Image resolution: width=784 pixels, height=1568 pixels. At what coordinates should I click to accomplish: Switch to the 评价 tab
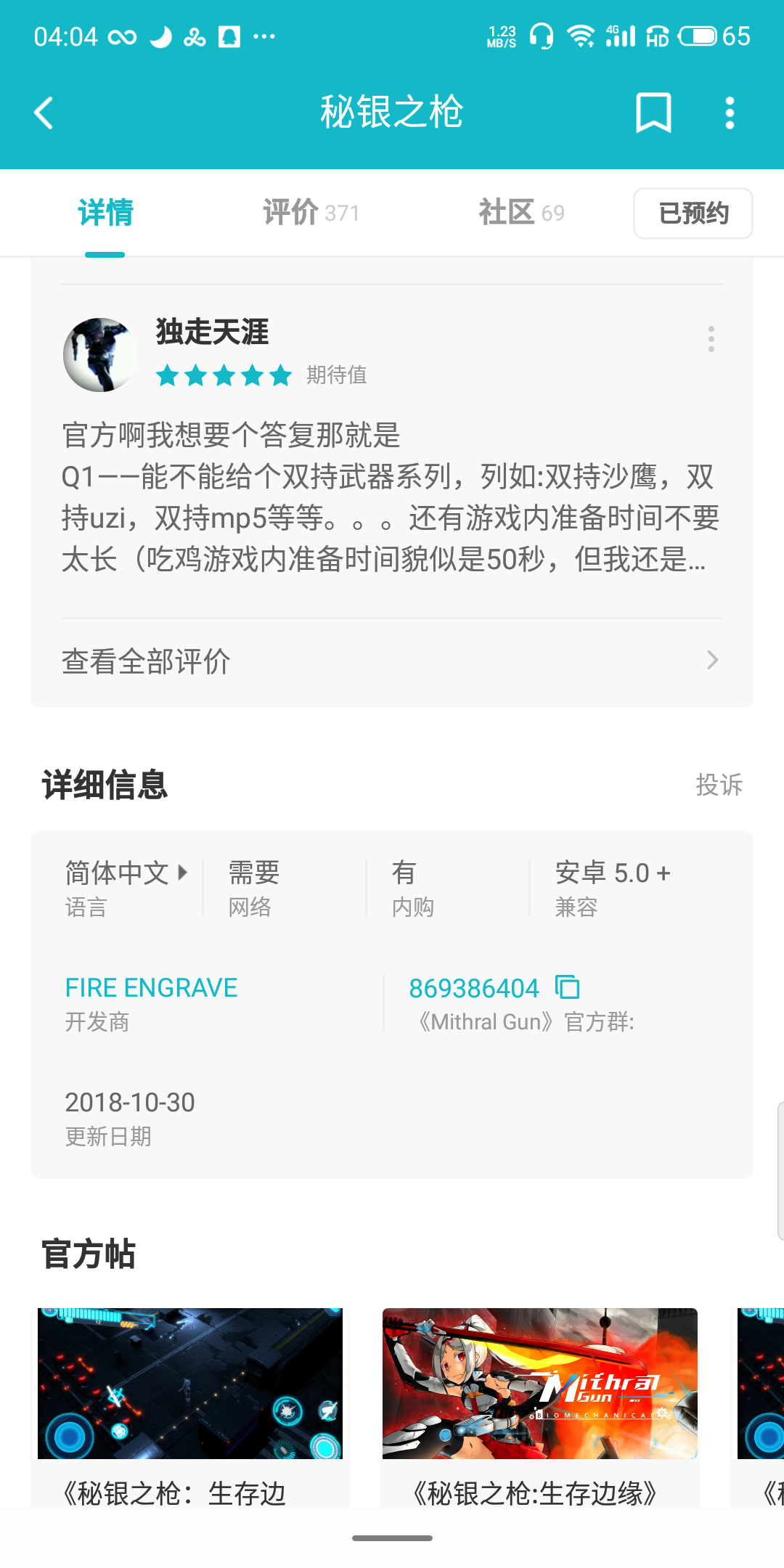pyautogui.click(x=311, y=213)
